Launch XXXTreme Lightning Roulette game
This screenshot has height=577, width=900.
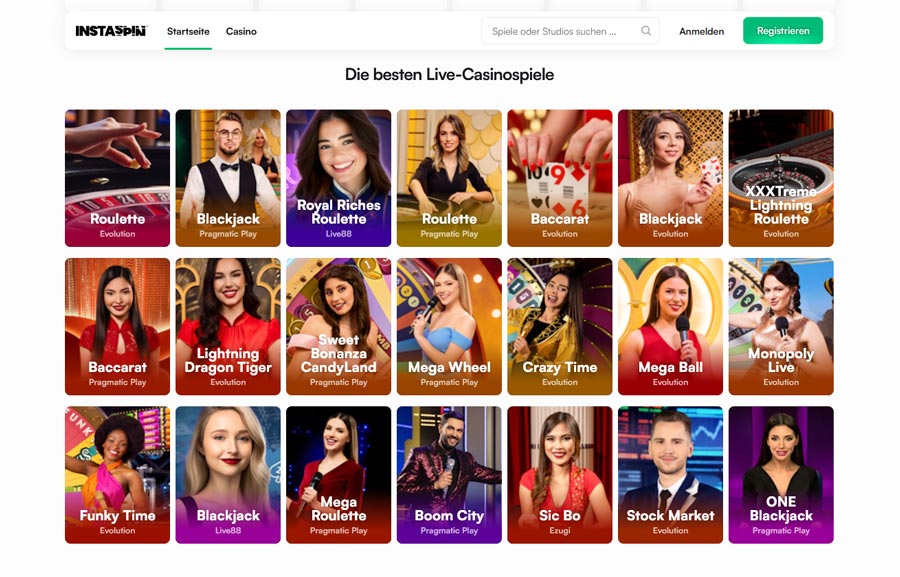(781, 178)
